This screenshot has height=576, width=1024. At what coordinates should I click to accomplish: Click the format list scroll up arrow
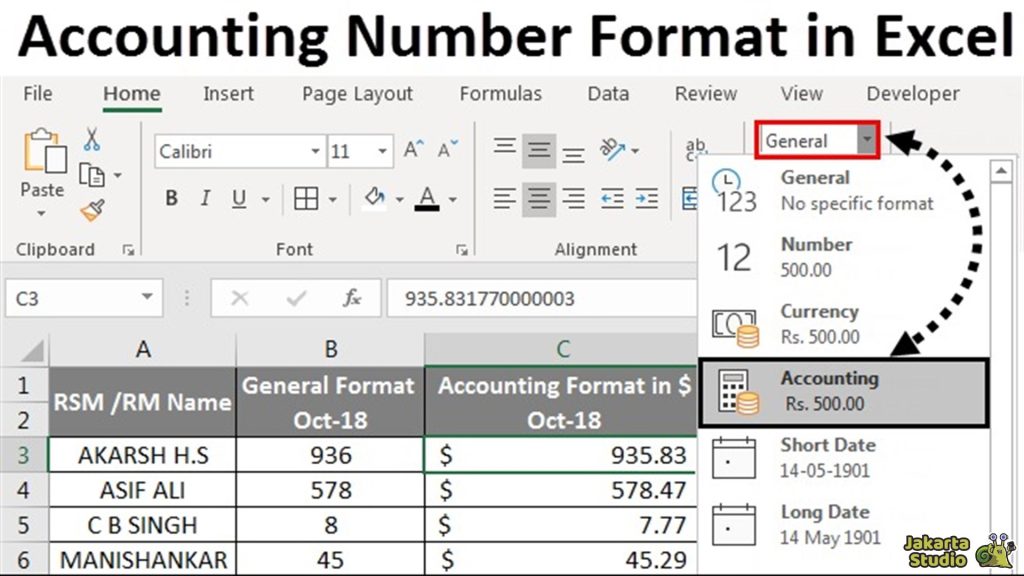point(1001,172)
